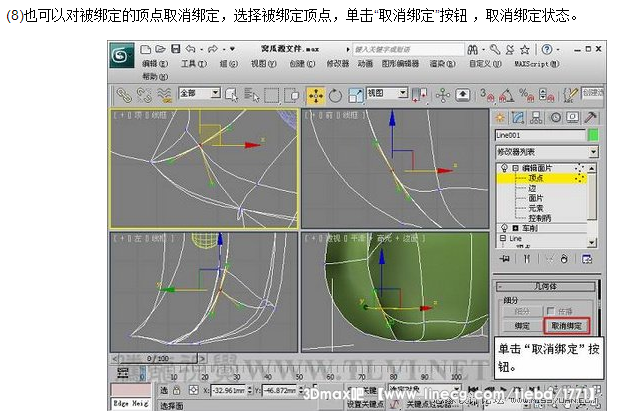
Task: Open the 编辑(E) menu
Action: pos(155,64)
